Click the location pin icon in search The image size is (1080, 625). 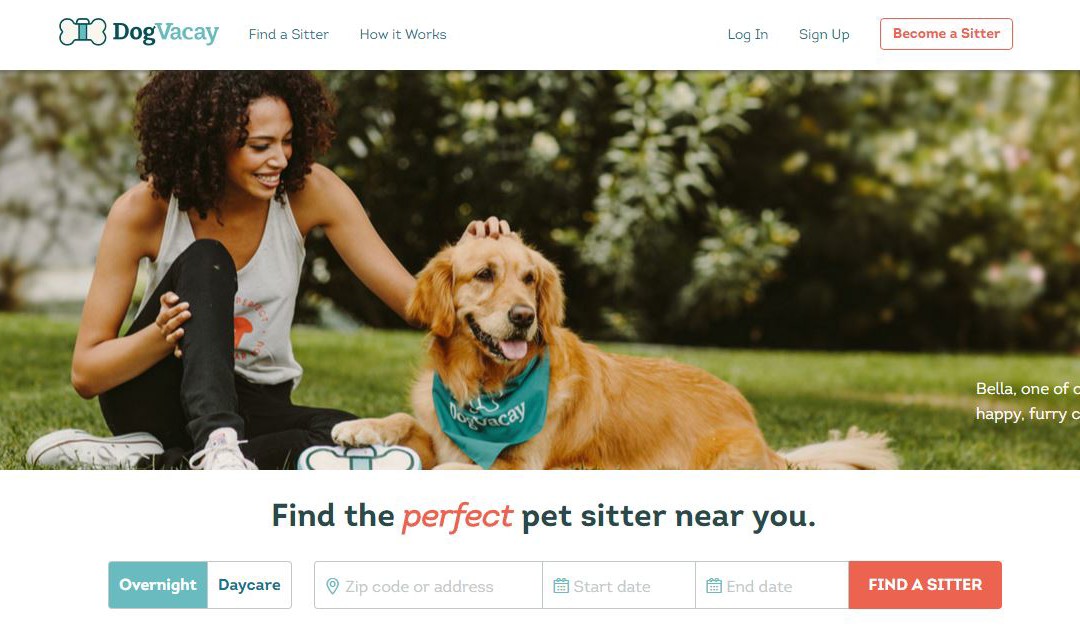tap(332, 586)
